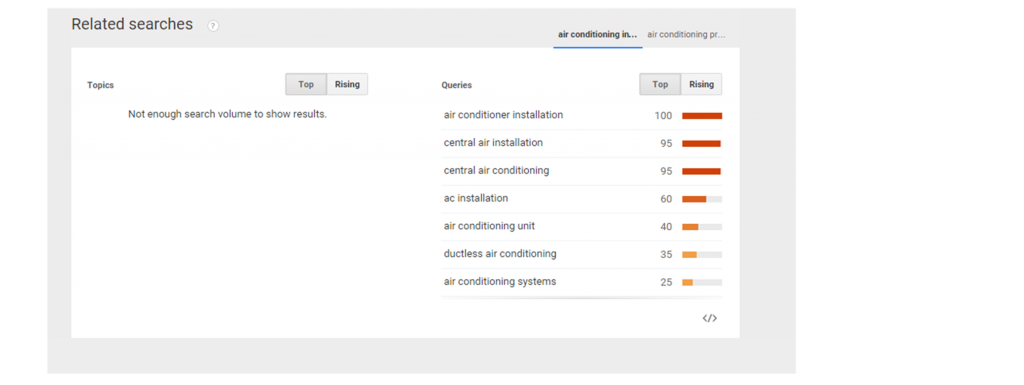Click 'Not enough search volume' message
This screenshot has height=385, width=1024.
click(227, 114)
